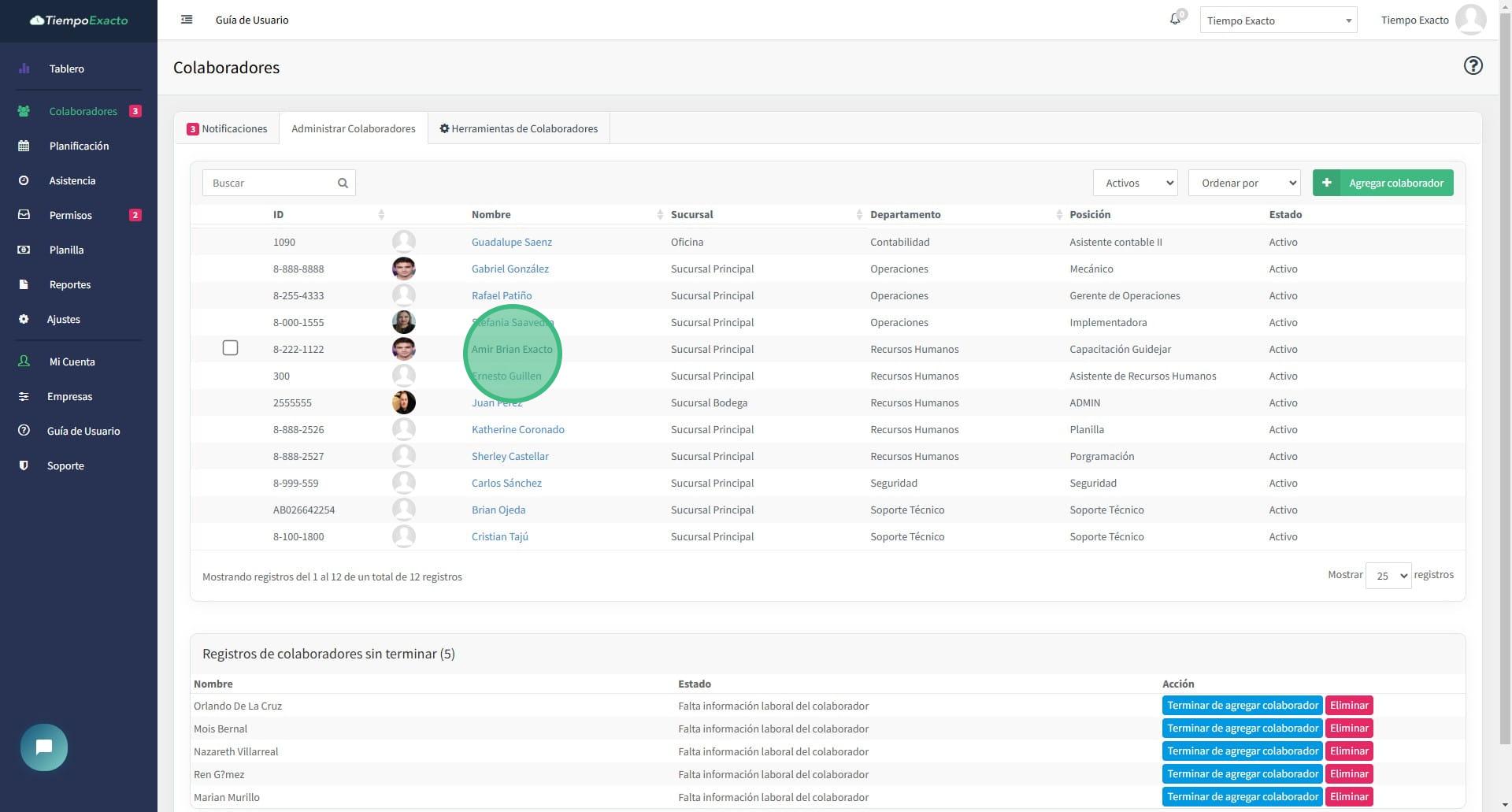Delete Orlando De La Cruz's unfinished record
The height and width of the screenshot is (812, 1512).
pos(1348,706)
